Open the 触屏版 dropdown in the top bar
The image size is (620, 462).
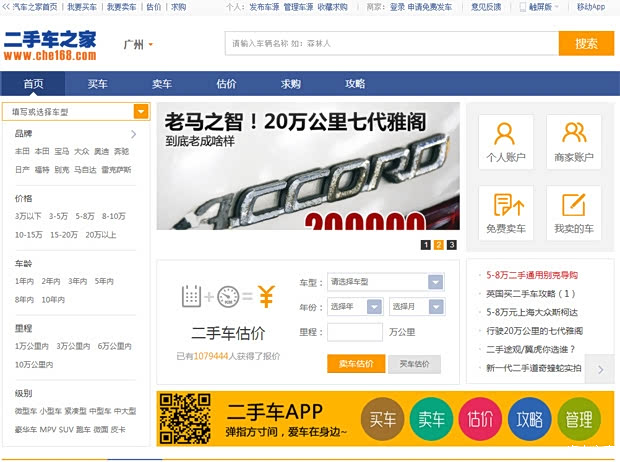coord(539,7)
